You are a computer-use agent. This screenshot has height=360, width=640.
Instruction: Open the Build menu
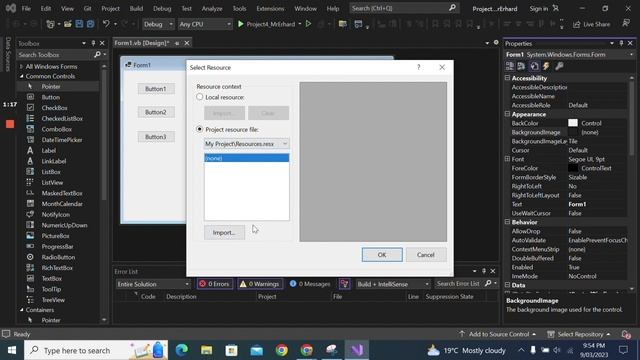click(x=136, y=8)
